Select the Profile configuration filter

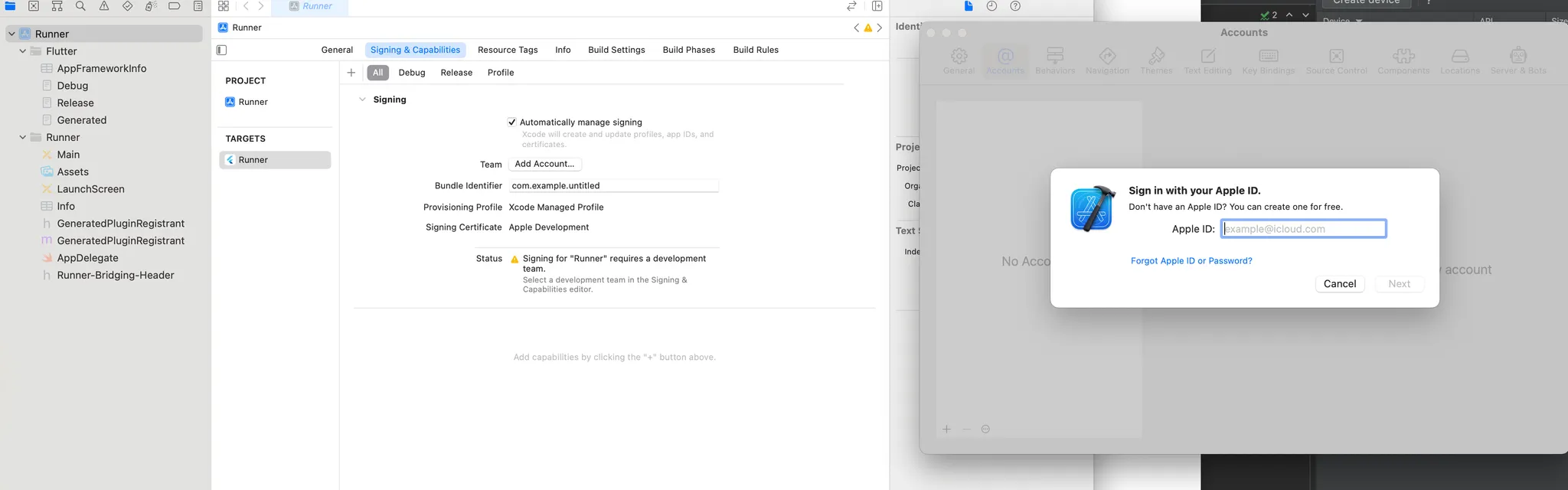point(501,73)
